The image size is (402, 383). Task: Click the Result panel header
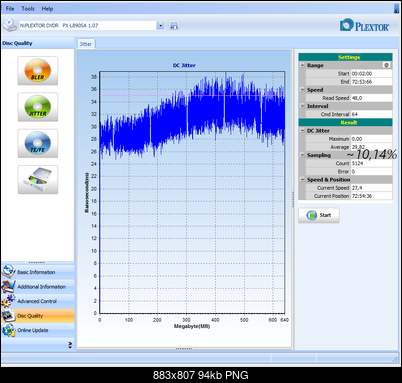pyautogui.click(x=345, y=122)
